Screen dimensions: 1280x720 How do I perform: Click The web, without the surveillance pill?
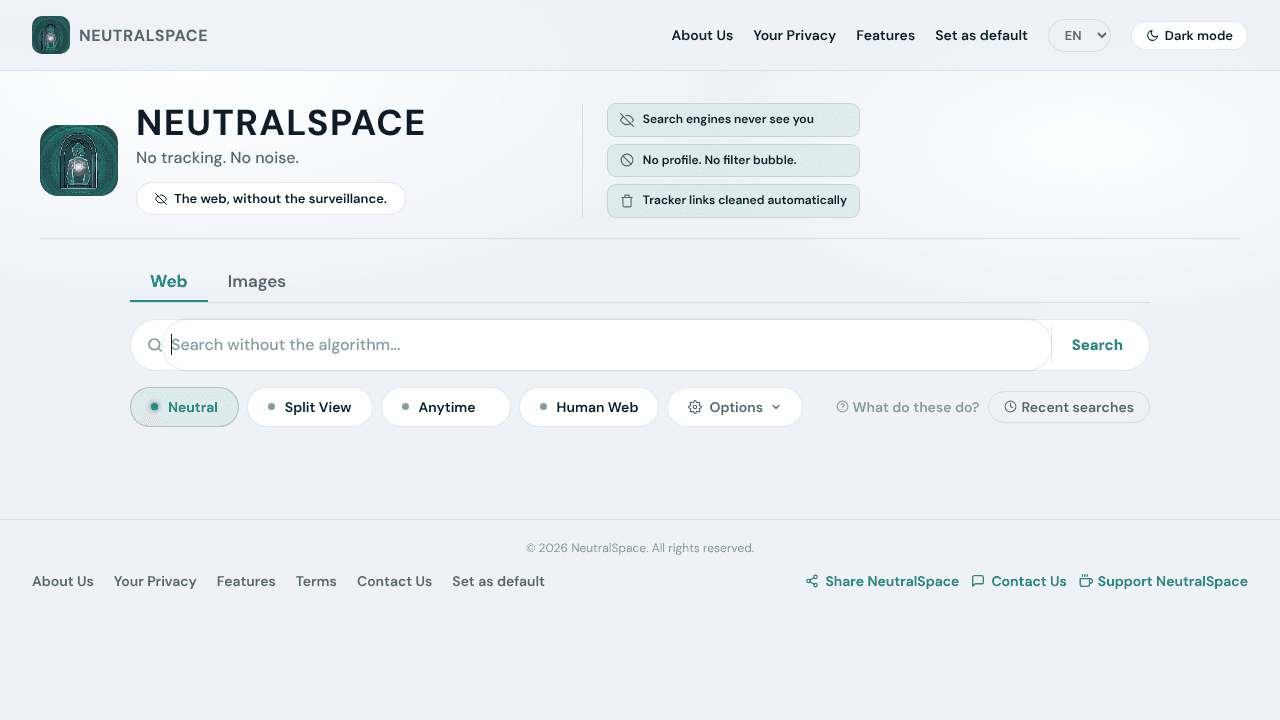271,199
